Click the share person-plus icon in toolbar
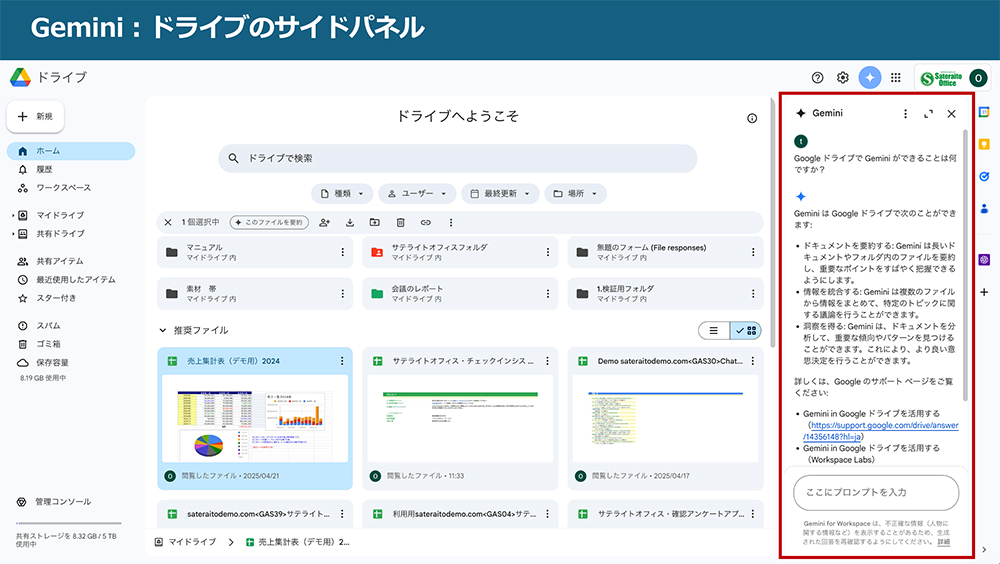Screen dimensions: 1000x564 (325, 222)
